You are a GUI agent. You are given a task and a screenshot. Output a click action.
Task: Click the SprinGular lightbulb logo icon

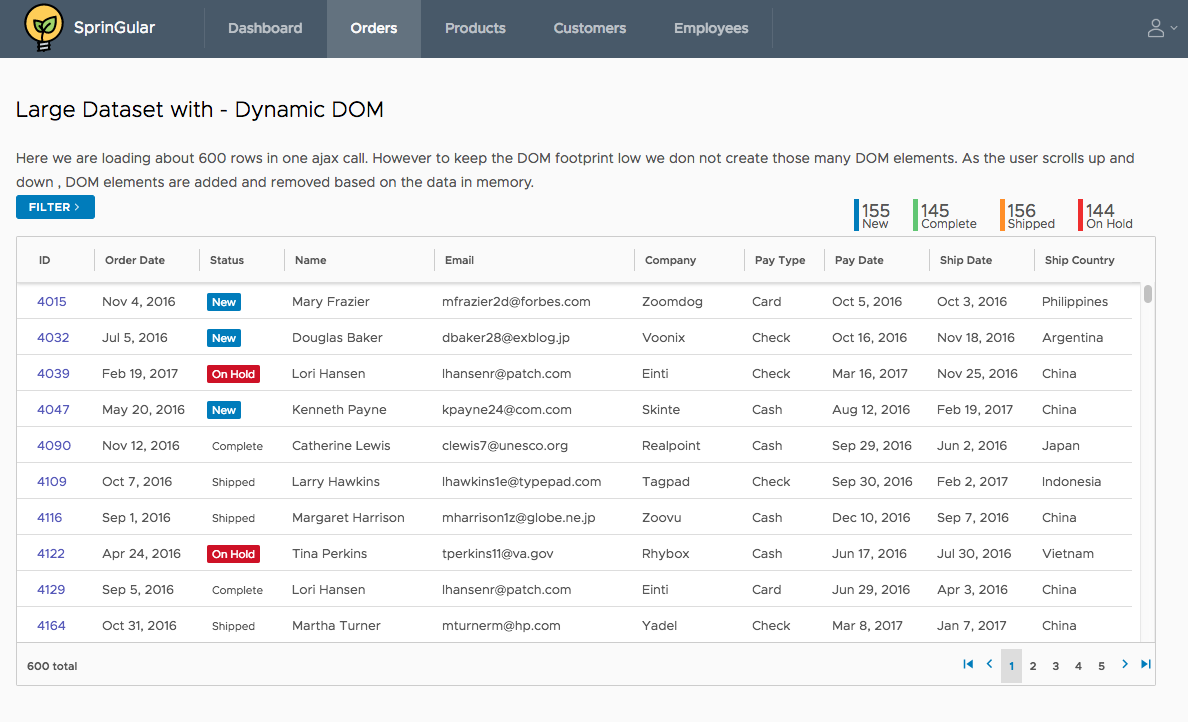pos(43,28)
